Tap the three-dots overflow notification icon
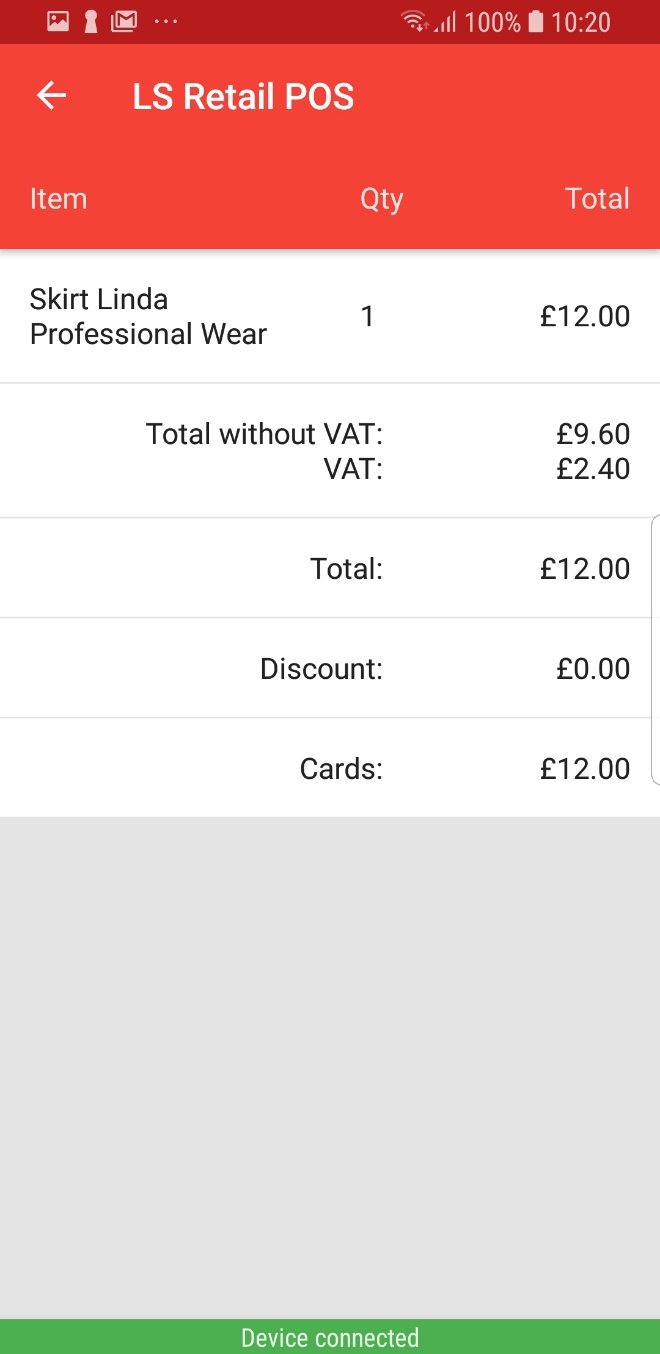 coord(165,21)
